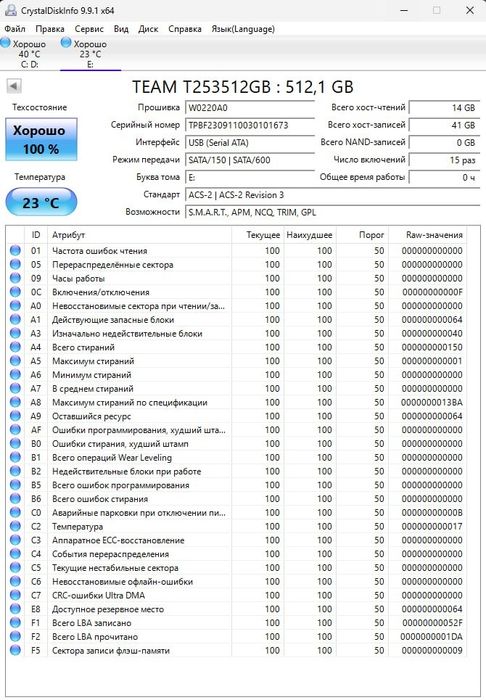Click the Хорошо 100 % health status button

pos(41,139)
